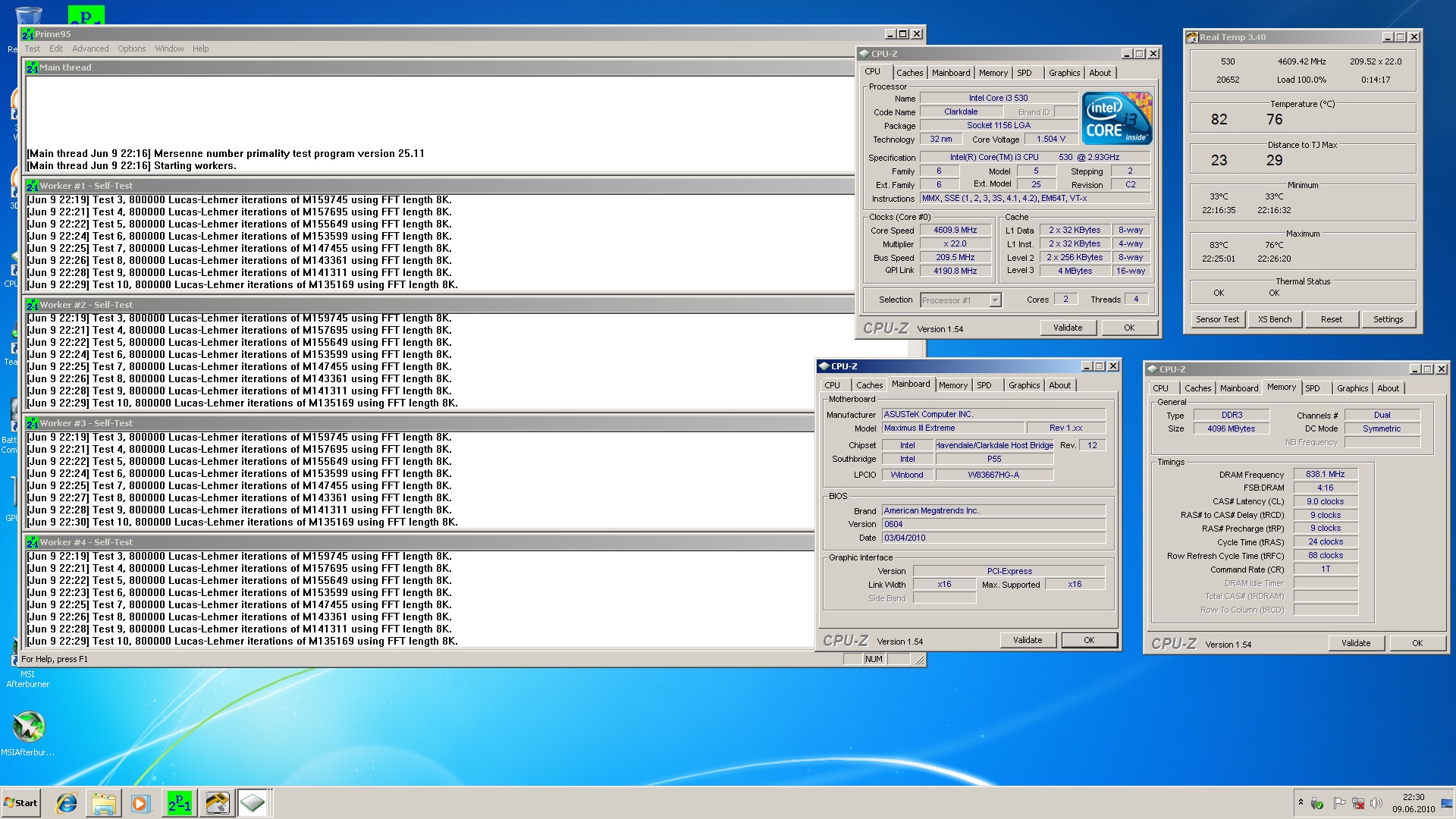Click XS Bench in Real Temp
1456x819 pixels.
click(x=1274, y=319)
